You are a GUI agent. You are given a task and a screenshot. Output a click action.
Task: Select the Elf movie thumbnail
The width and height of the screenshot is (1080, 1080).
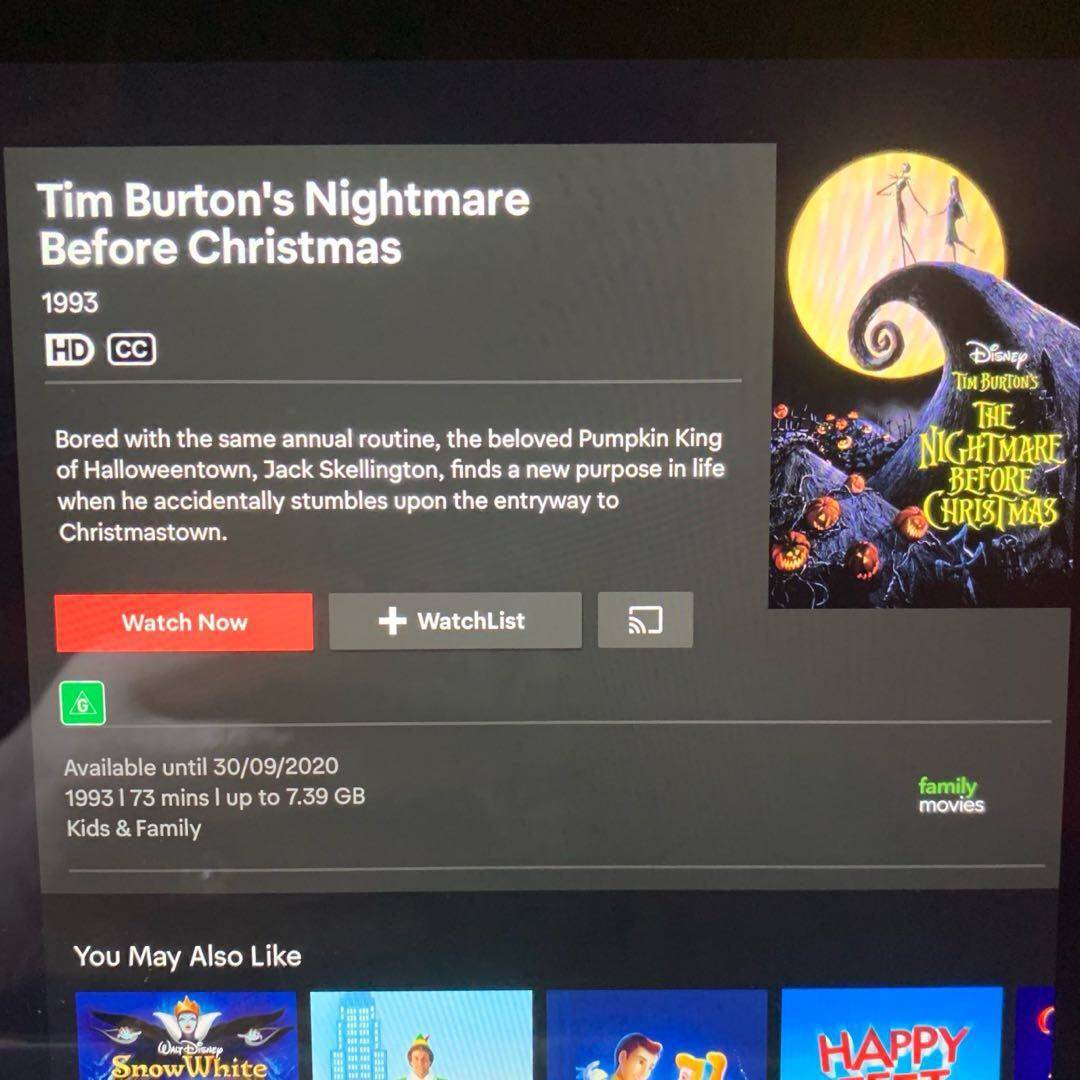[421, 1035]
